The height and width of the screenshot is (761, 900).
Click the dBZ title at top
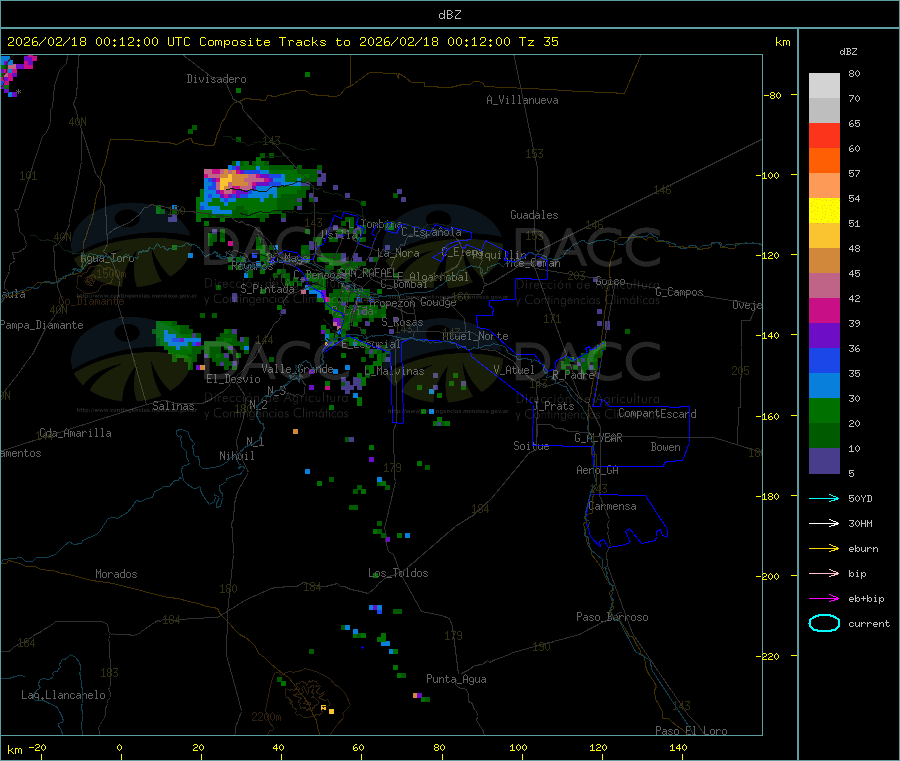click(449, 15)
